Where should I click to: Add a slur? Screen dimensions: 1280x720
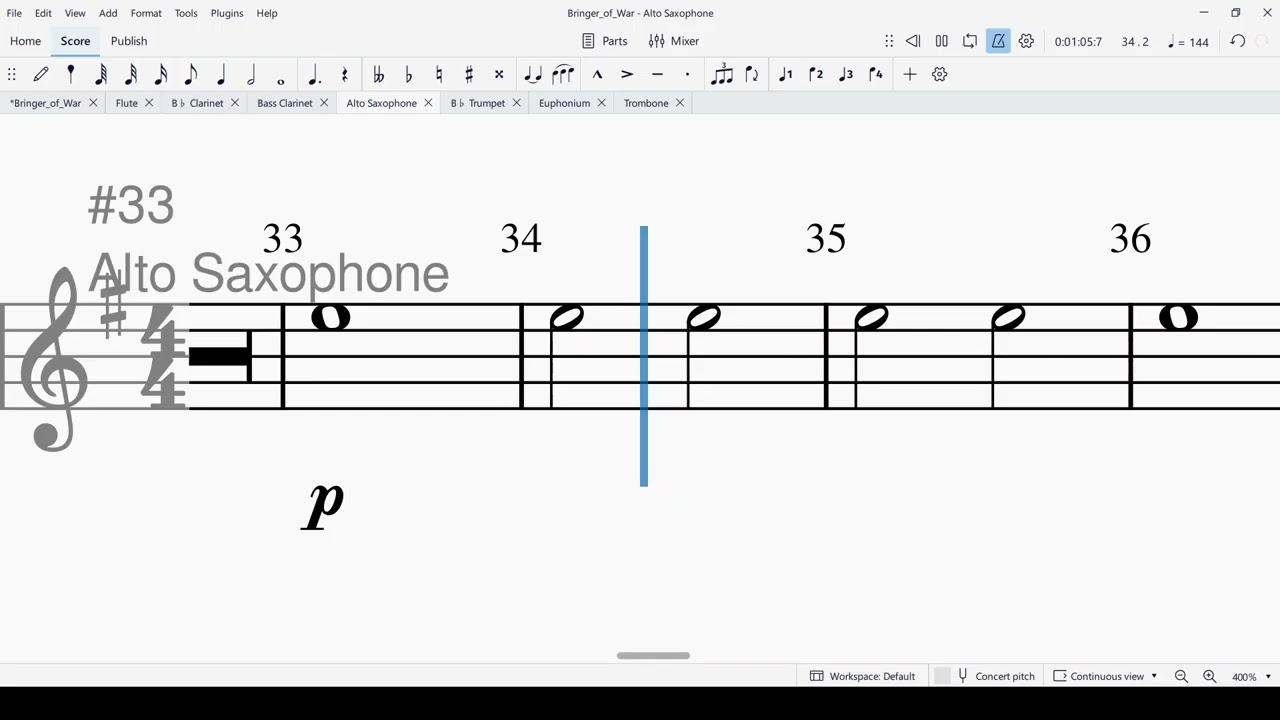click(563, 74)
